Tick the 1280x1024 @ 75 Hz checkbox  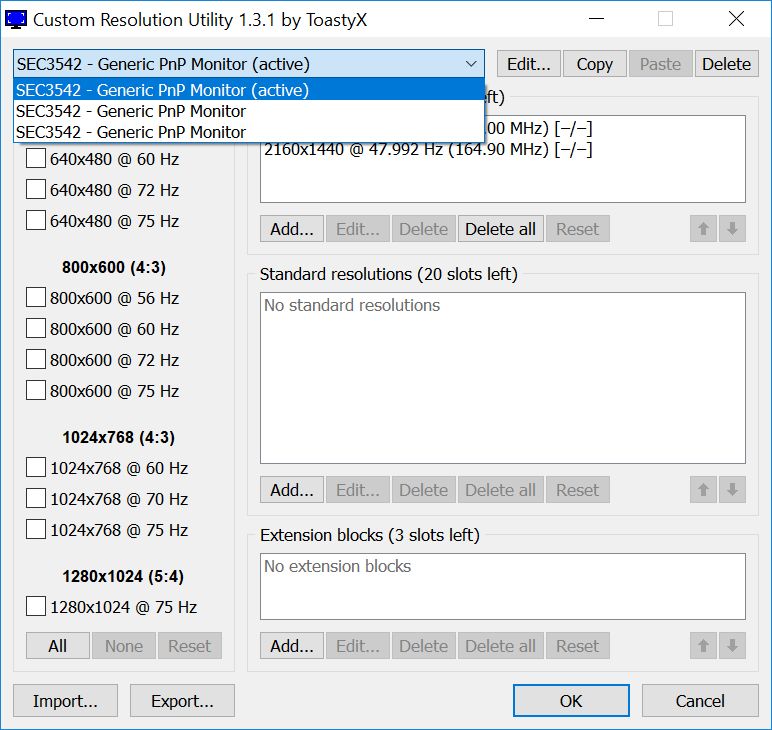36,607
